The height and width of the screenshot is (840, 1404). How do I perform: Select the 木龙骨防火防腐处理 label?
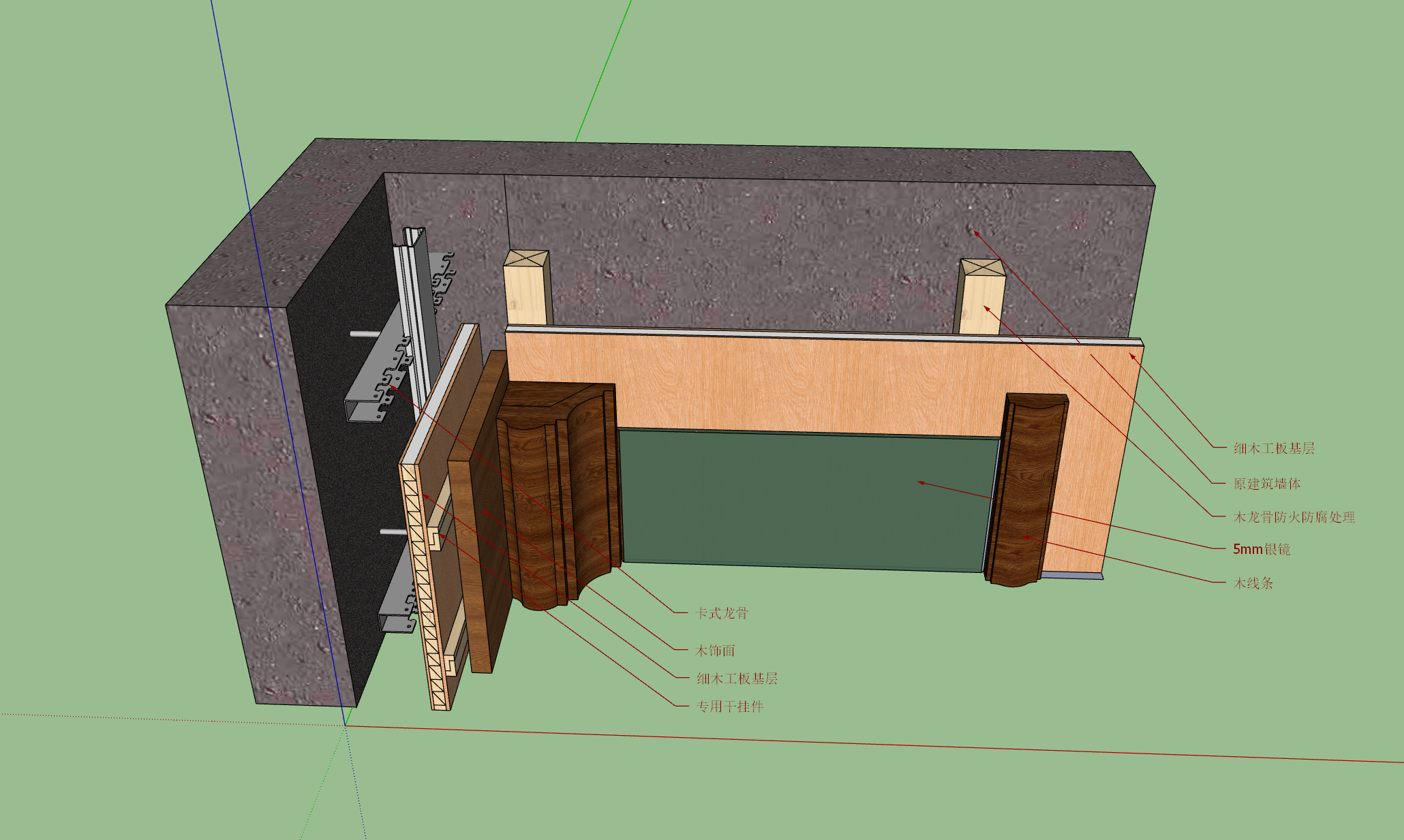(x=1294, y=517)
